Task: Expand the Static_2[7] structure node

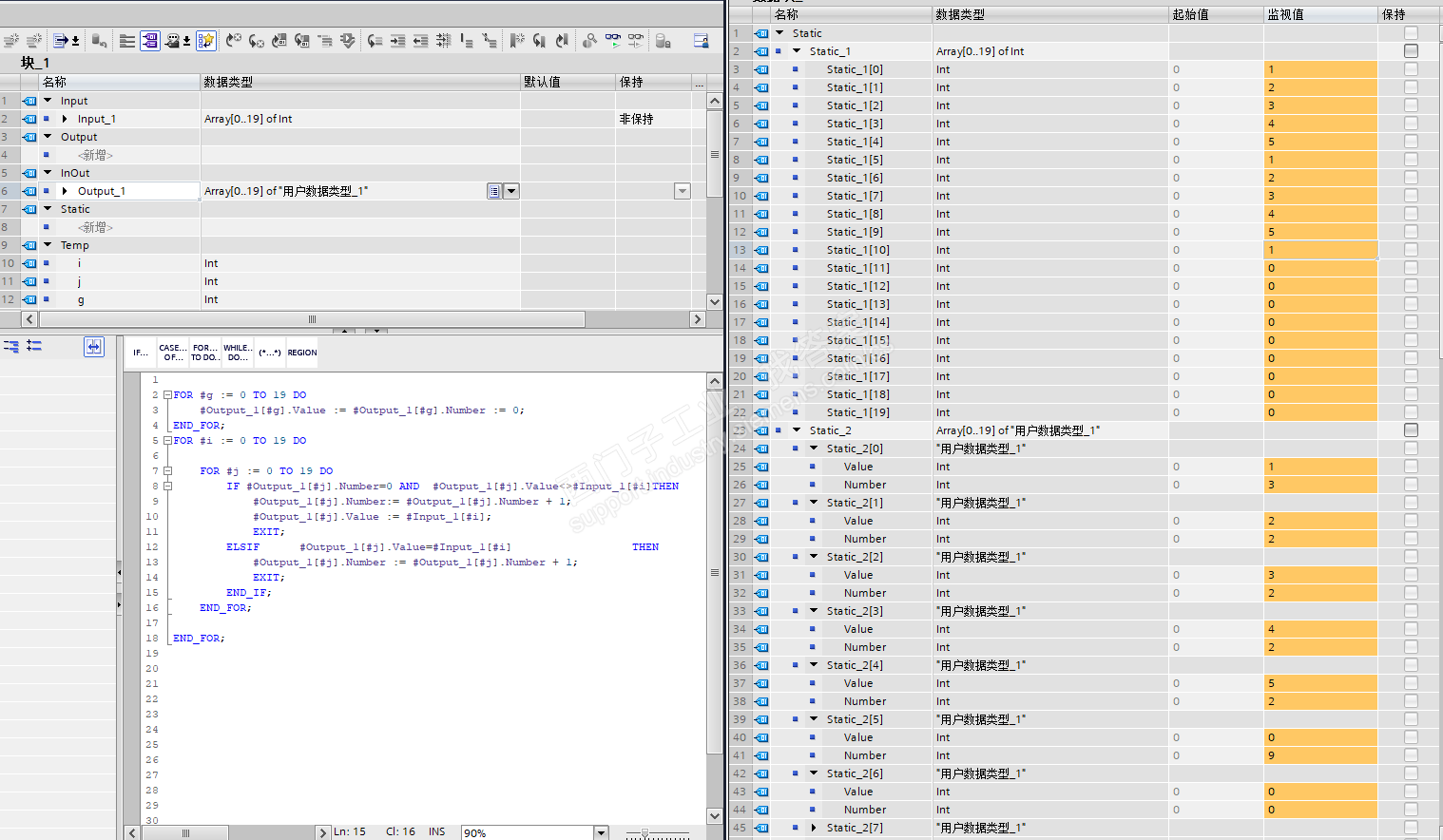Action: coord(814,828)
